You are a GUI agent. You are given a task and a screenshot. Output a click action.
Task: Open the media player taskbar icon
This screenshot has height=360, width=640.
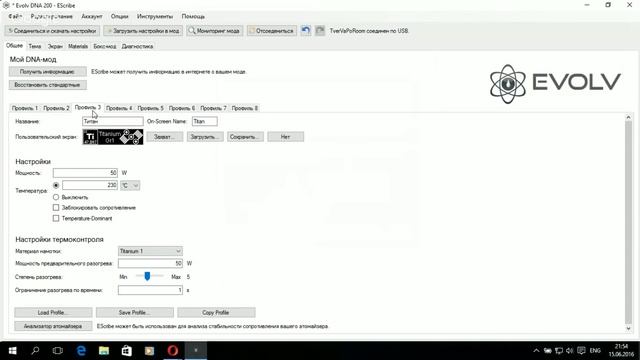pyautogui.click(x=149, y=351)
